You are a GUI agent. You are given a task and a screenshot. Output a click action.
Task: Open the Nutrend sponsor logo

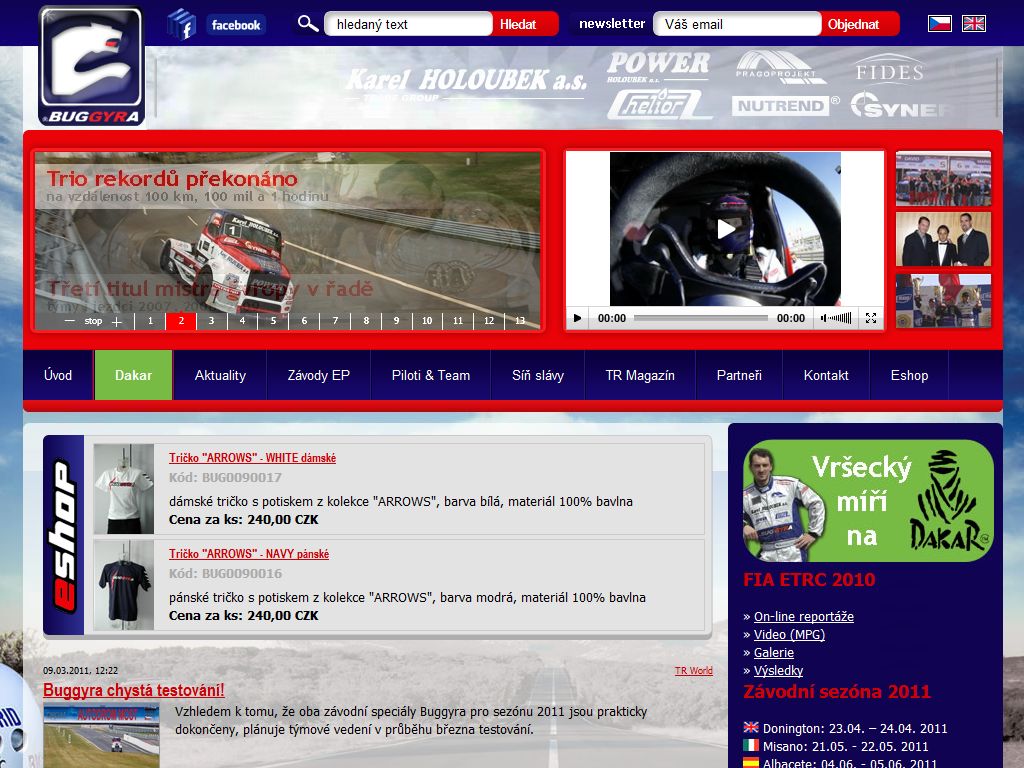786,105
